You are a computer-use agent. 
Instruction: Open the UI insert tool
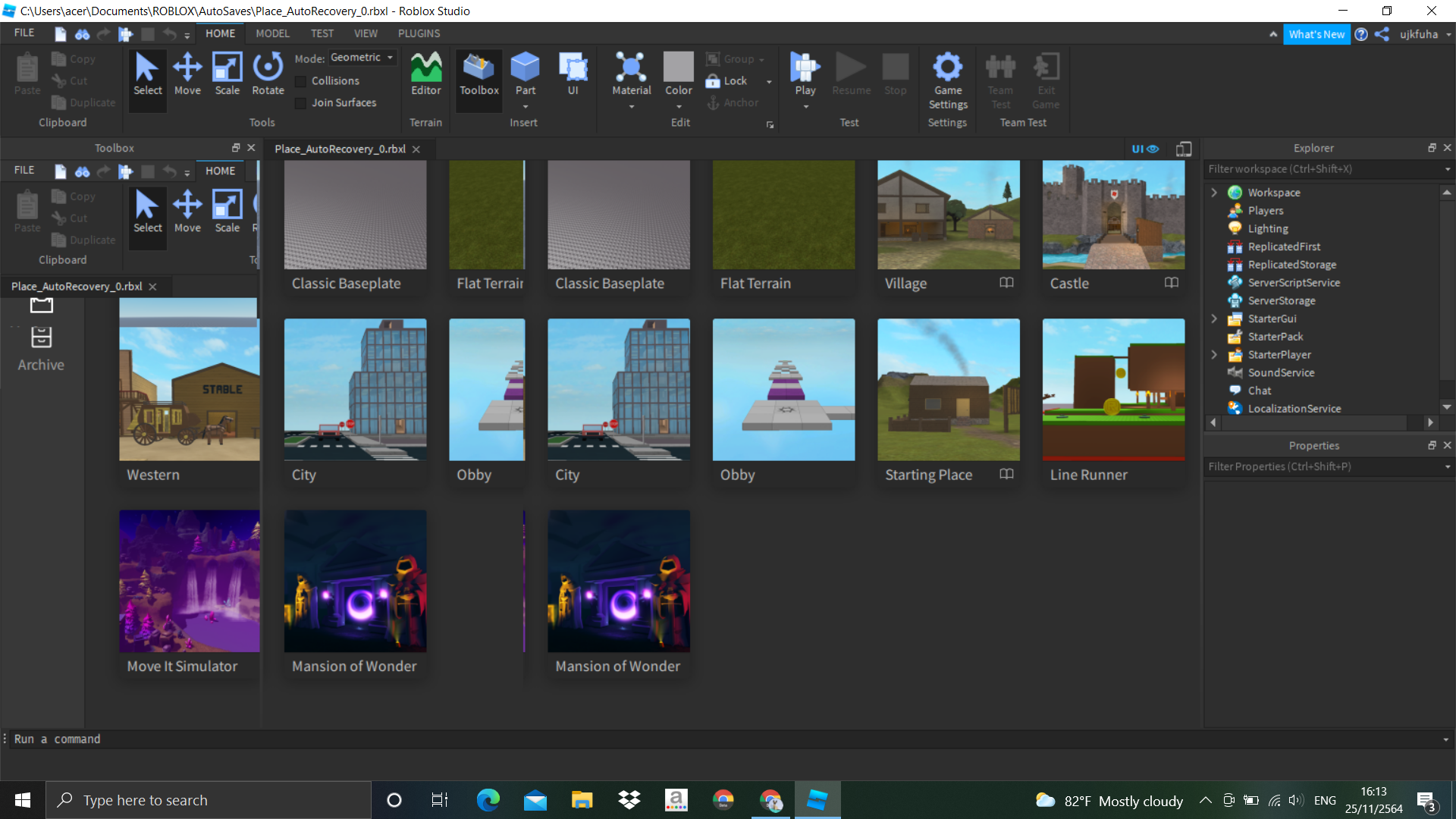coord(573,74)
